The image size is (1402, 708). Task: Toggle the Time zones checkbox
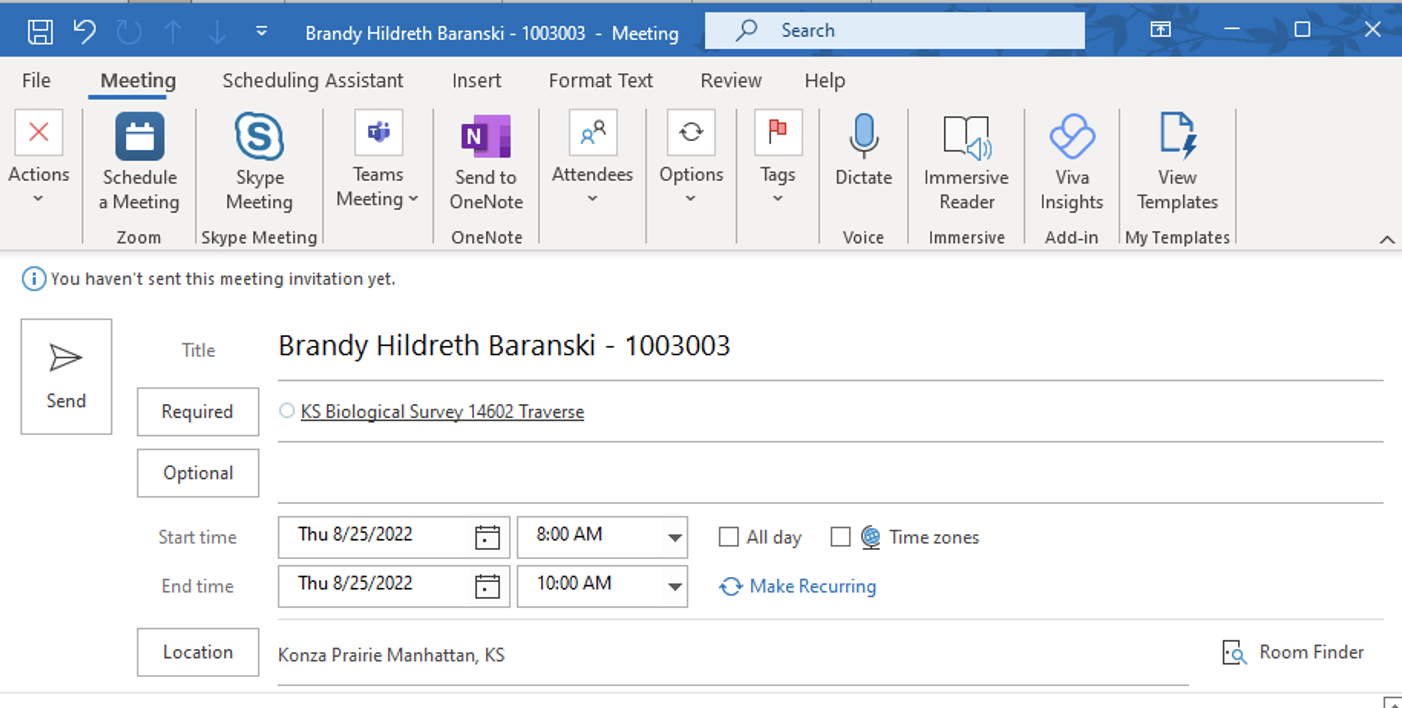click(841, 537)
